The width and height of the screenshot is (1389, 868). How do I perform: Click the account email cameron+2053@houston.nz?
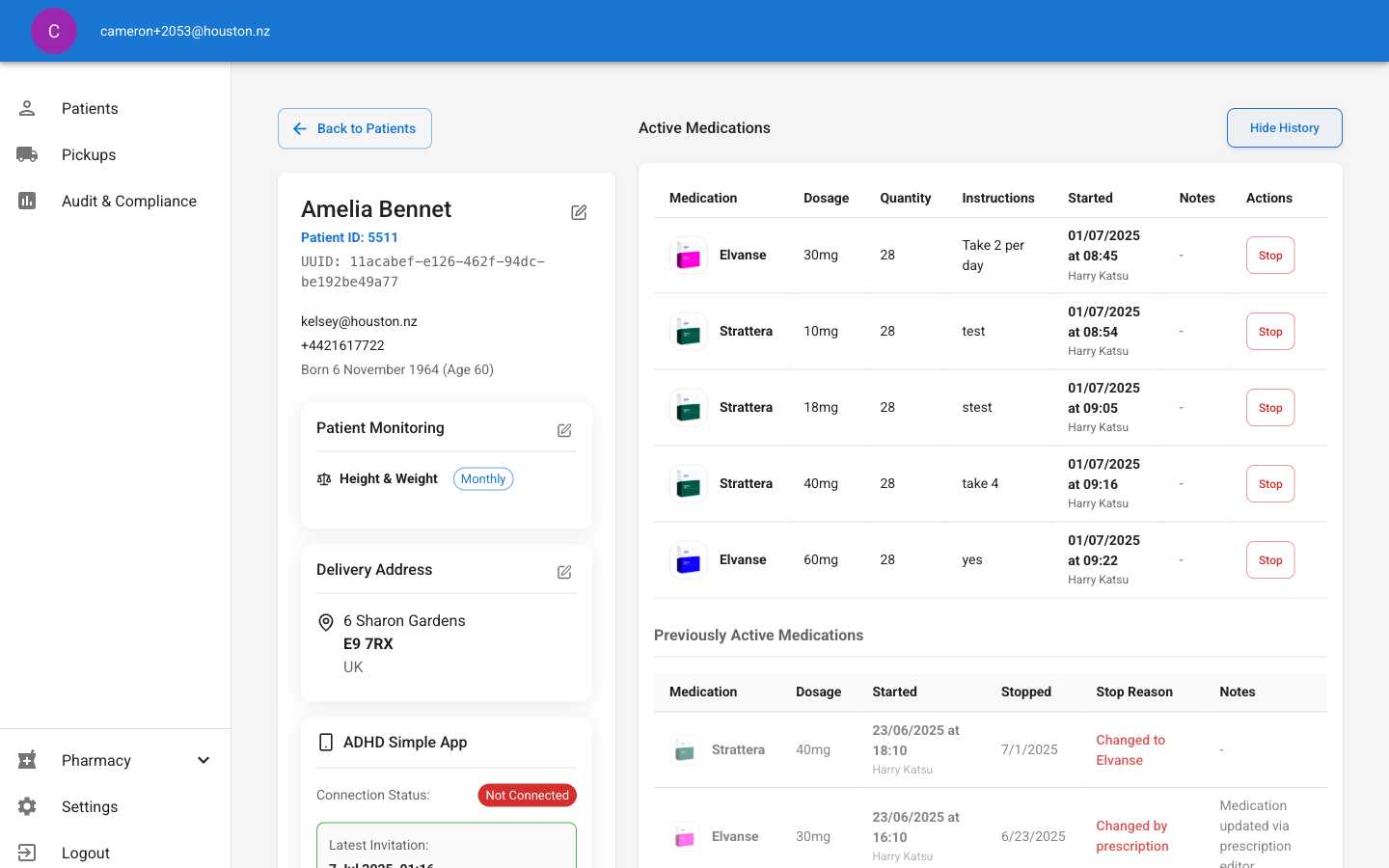(x=185, y=31)
